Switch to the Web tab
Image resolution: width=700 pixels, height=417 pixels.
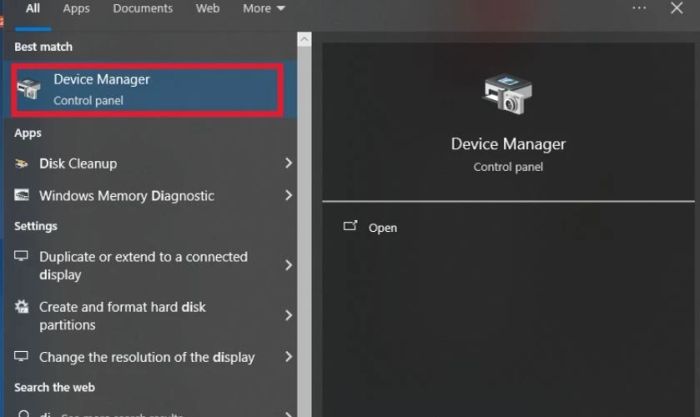click(208, 8)
